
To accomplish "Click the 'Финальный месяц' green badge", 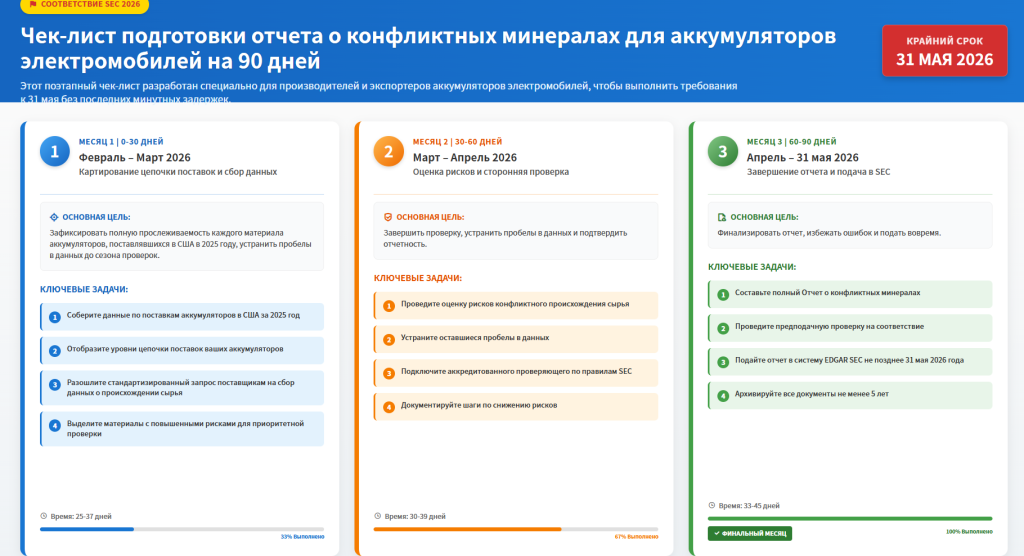I will pos(749,533).
